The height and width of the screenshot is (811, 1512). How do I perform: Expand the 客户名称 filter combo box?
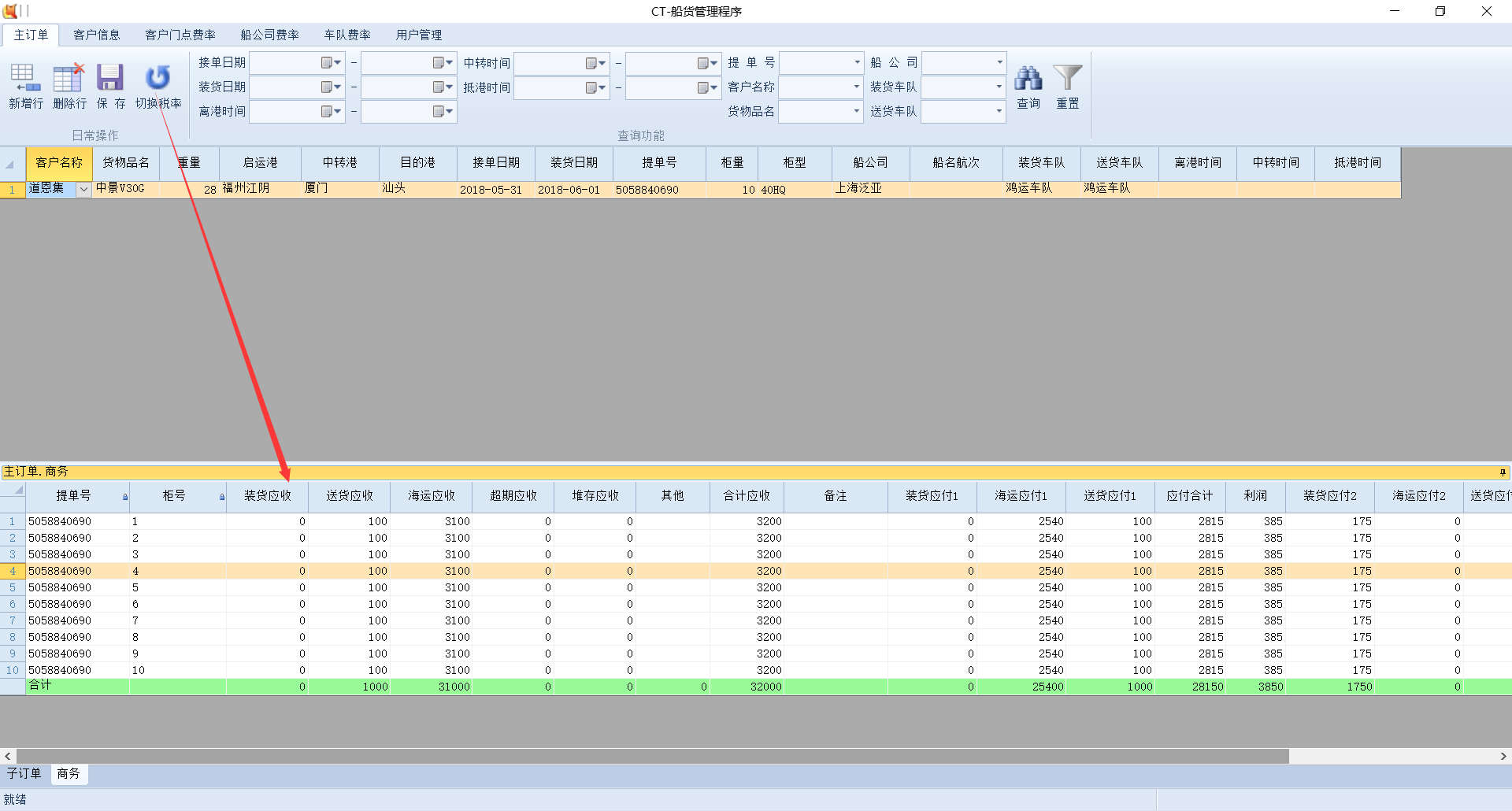click(x=857, y=87)
